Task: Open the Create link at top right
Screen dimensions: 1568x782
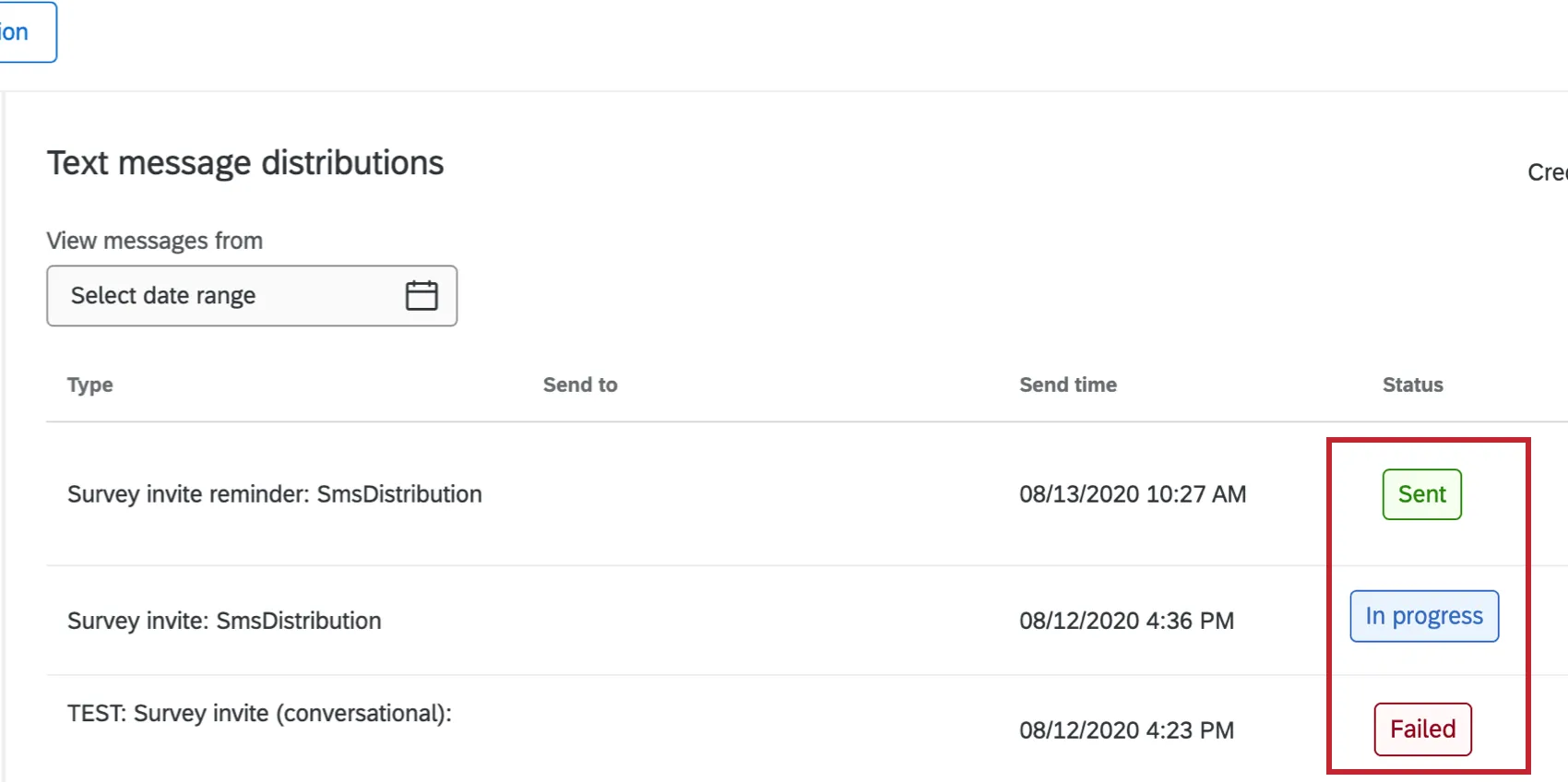Action: [x=1548, y=172]
